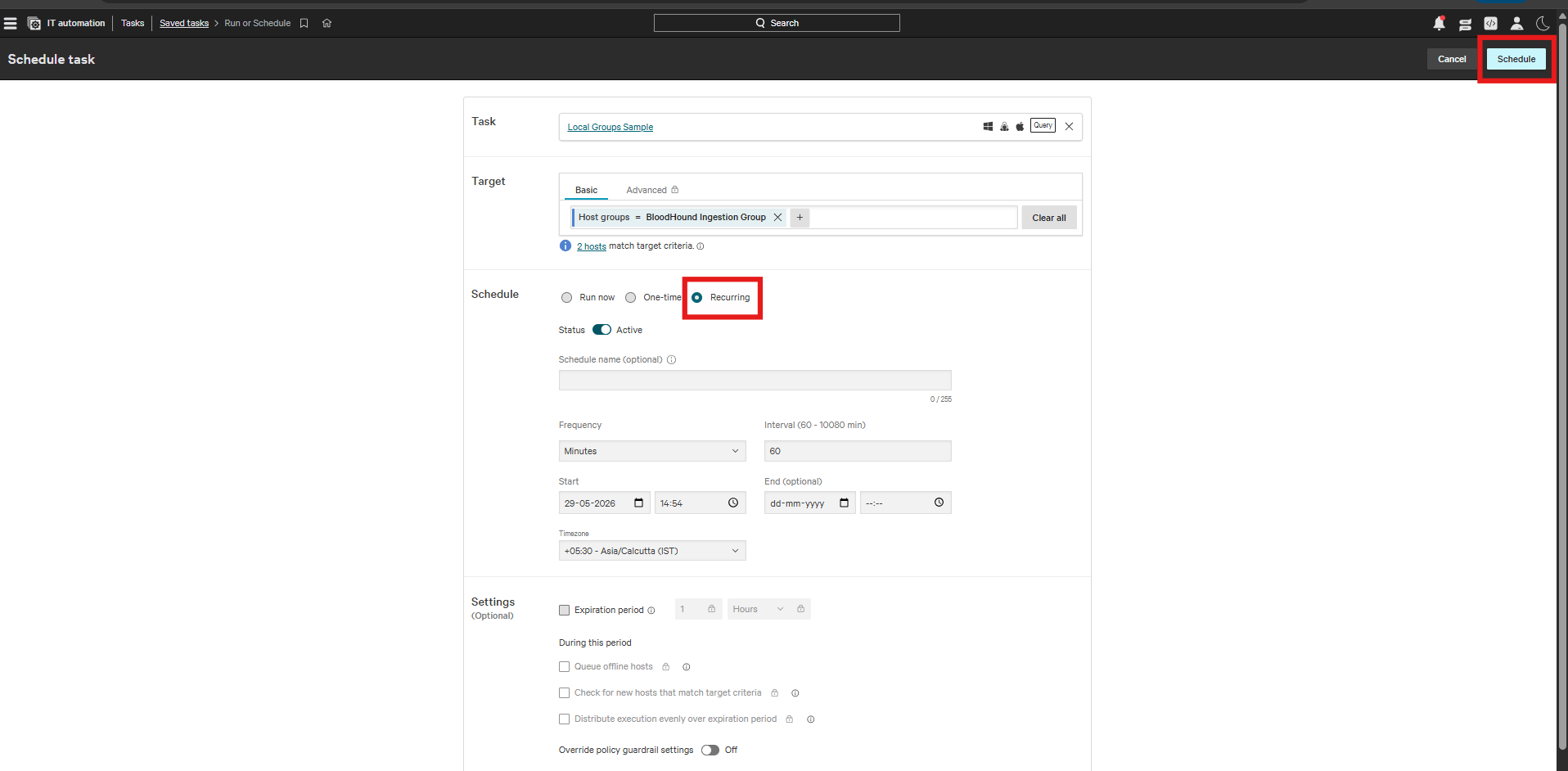This screenshot has height=771, width=1568.
Task: Click the Schedule button
Action: tap(1516, 59)
